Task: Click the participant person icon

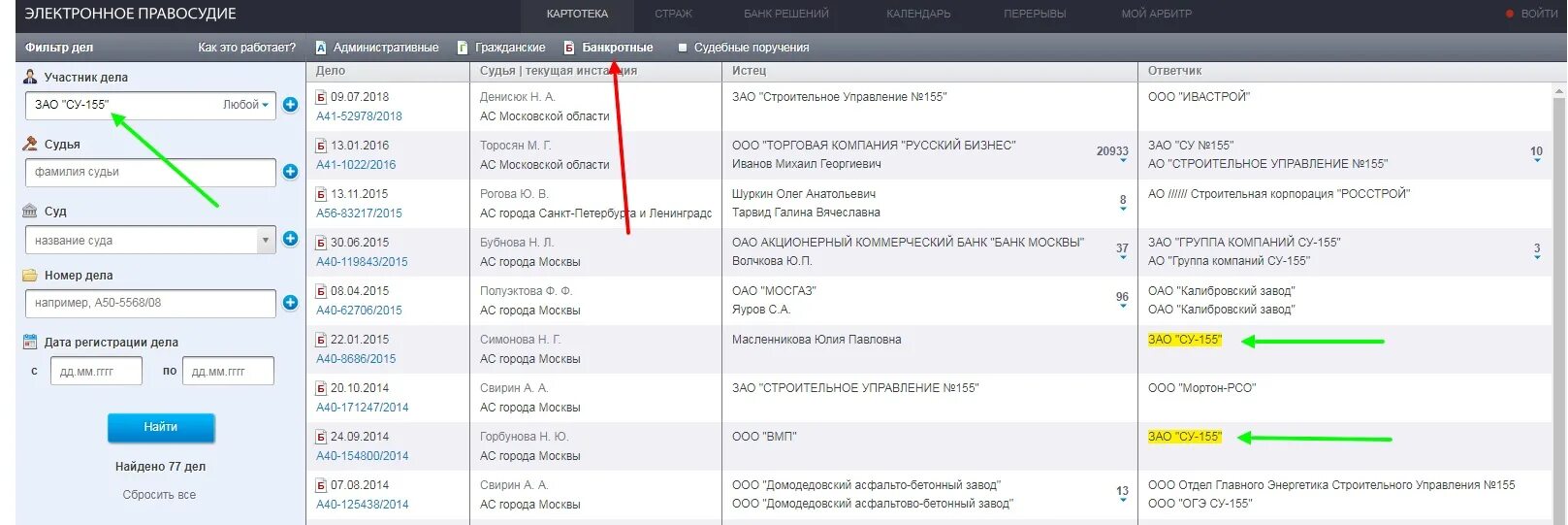Action: [30, 77]
